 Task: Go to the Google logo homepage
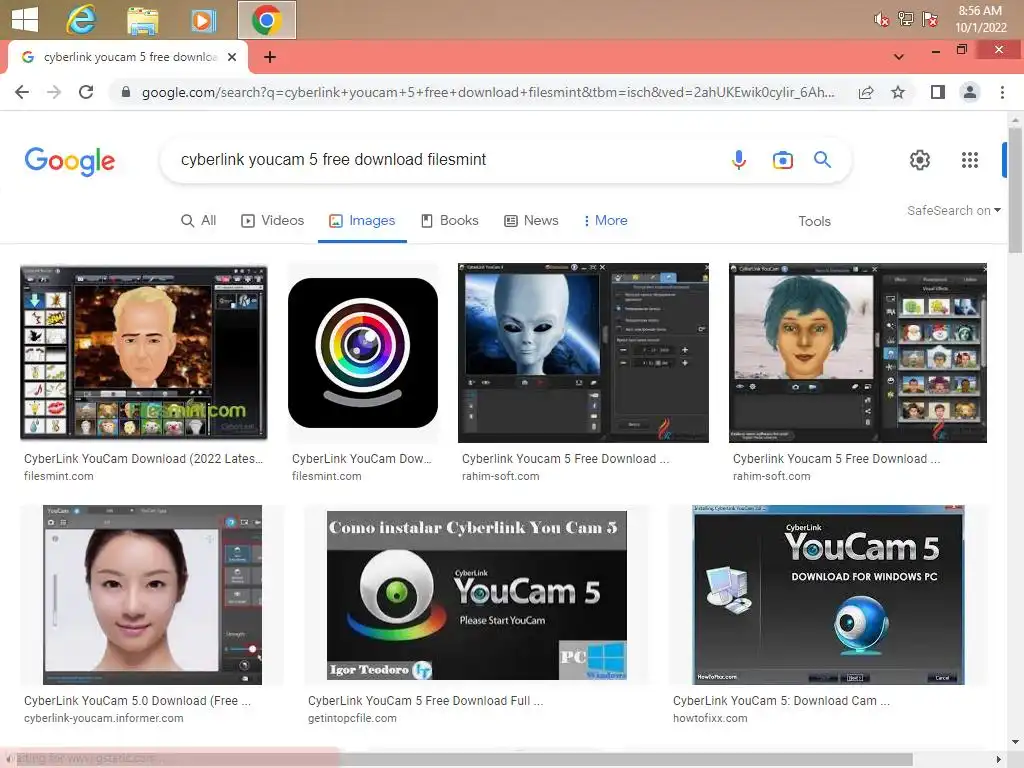[70, 161]
